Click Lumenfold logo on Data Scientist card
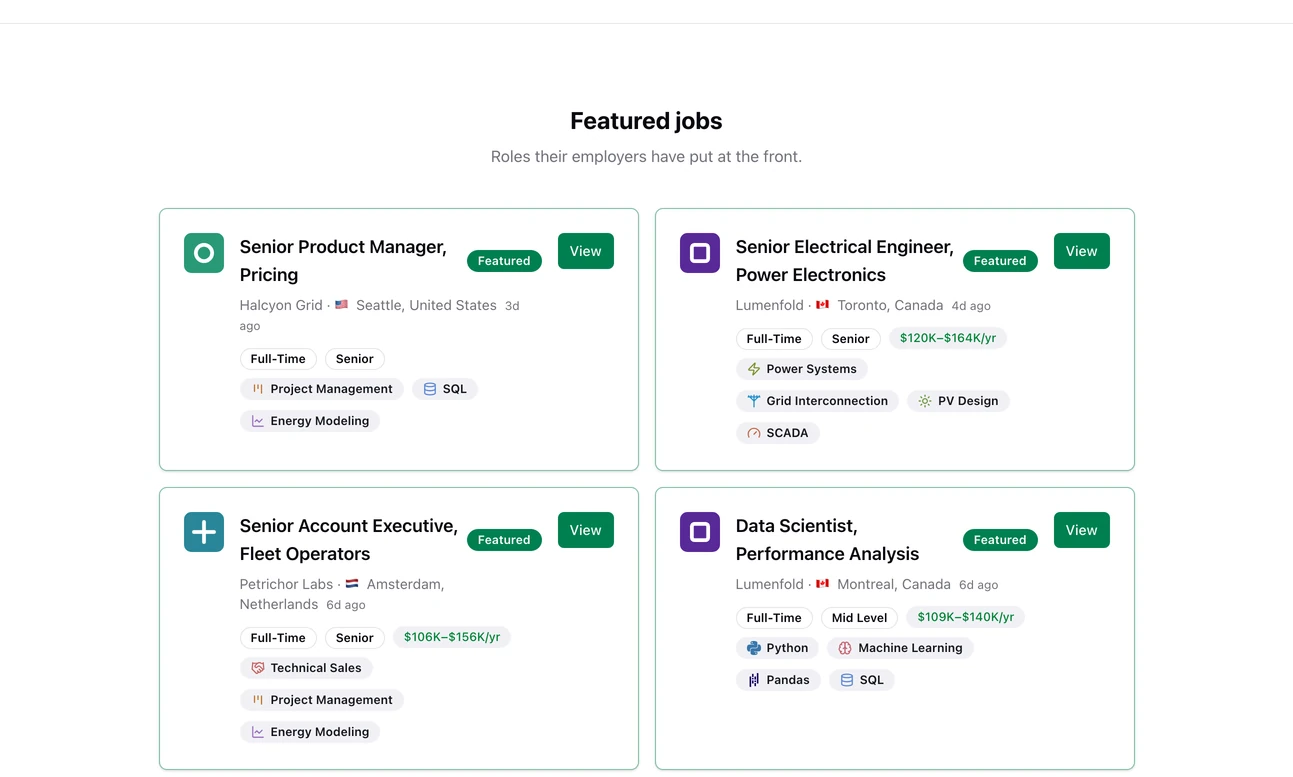The image size is (1293, 777). coord(700,532)
